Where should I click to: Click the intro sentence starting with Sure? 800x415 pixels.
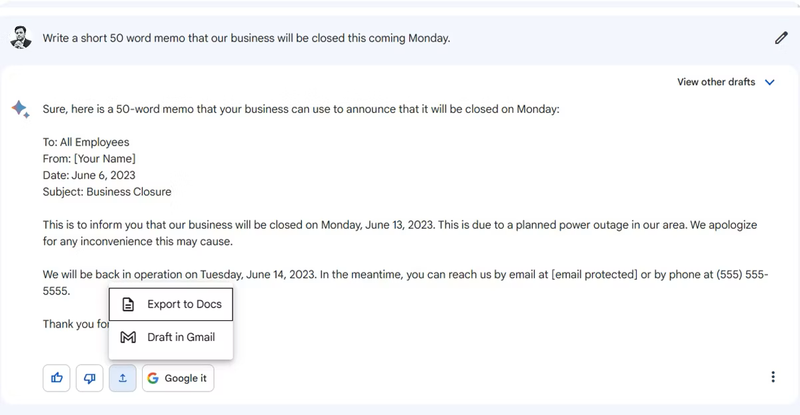(x=300, y=109)
